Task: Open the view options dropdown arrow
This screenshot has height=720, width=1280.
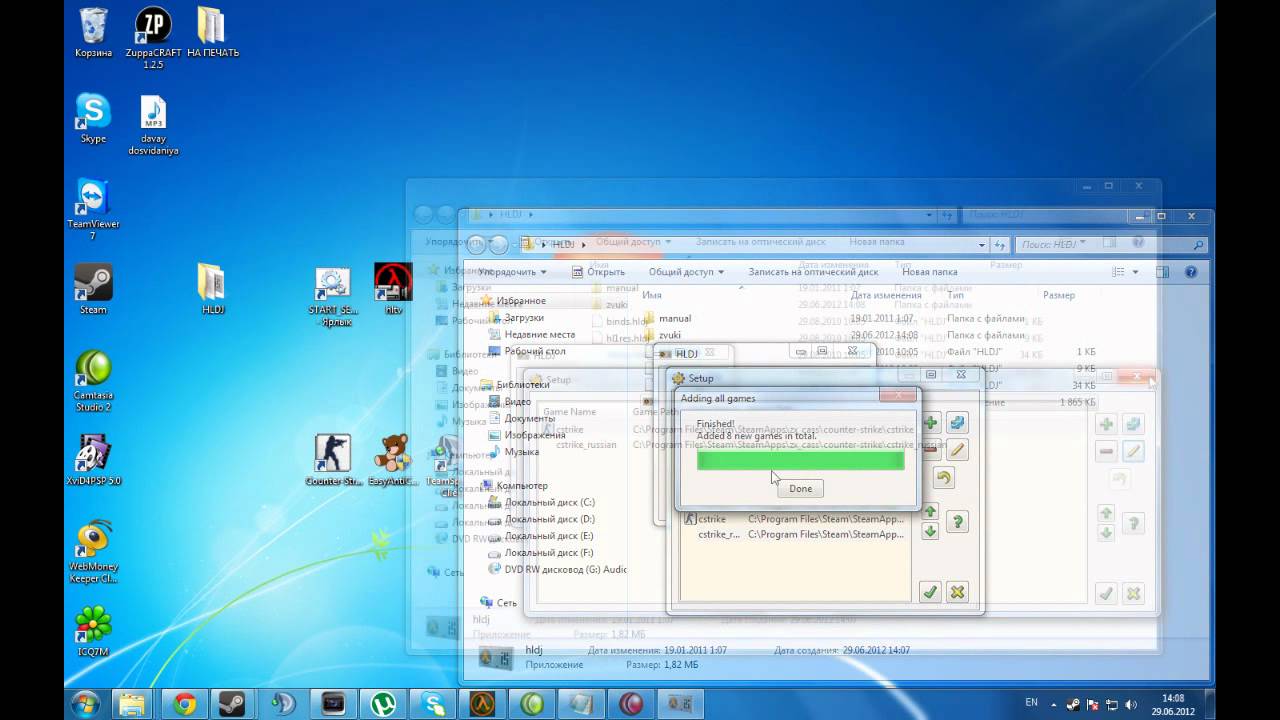Action: pyautogui.click(x=1134, y=272)
